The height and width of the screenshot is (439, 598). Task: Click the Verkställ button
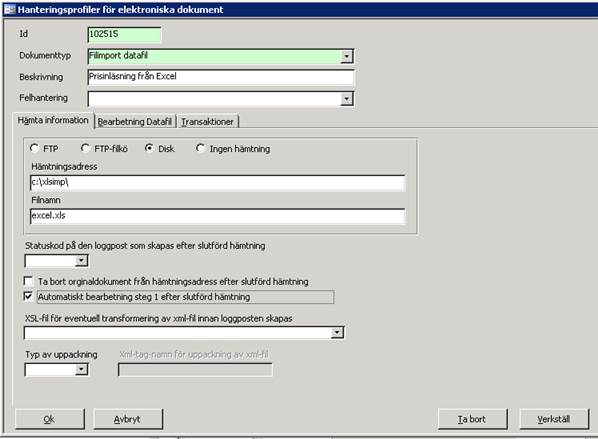pos(554,419)
